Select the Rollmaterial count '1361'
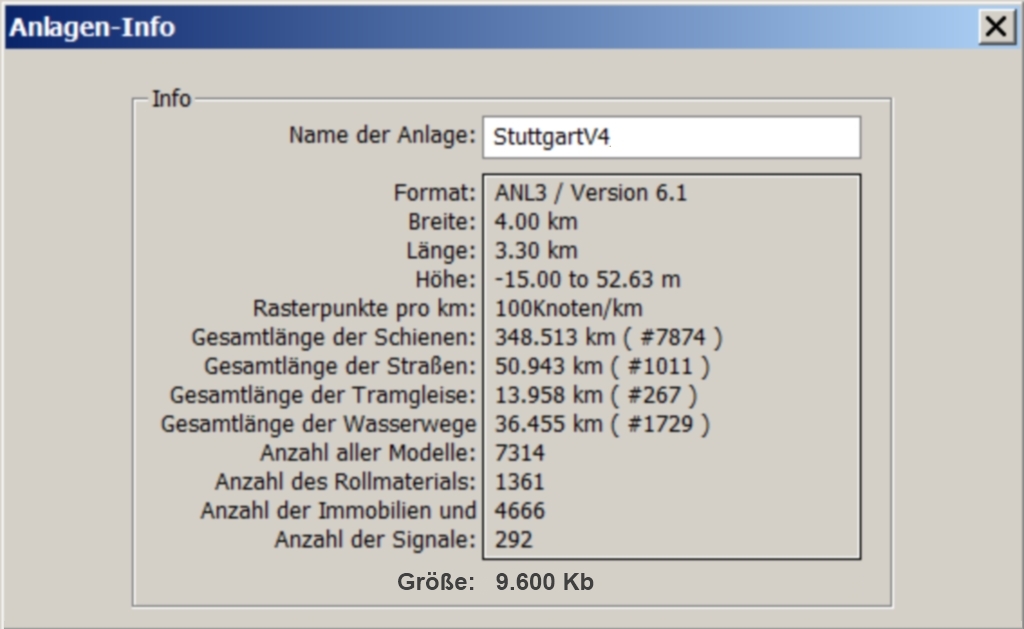This screenshot has width=1024, height=629. [x=519, y=482]
